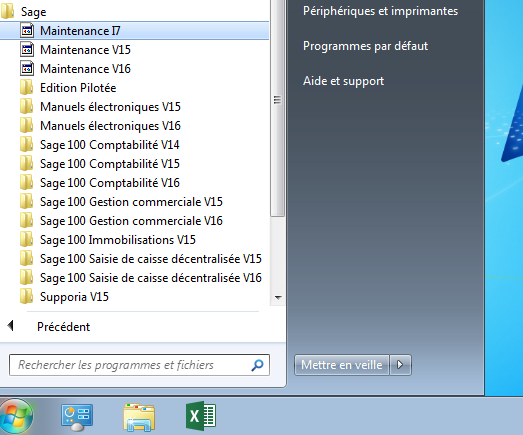Click the Rechercher les programmes search field

point(139,365)
